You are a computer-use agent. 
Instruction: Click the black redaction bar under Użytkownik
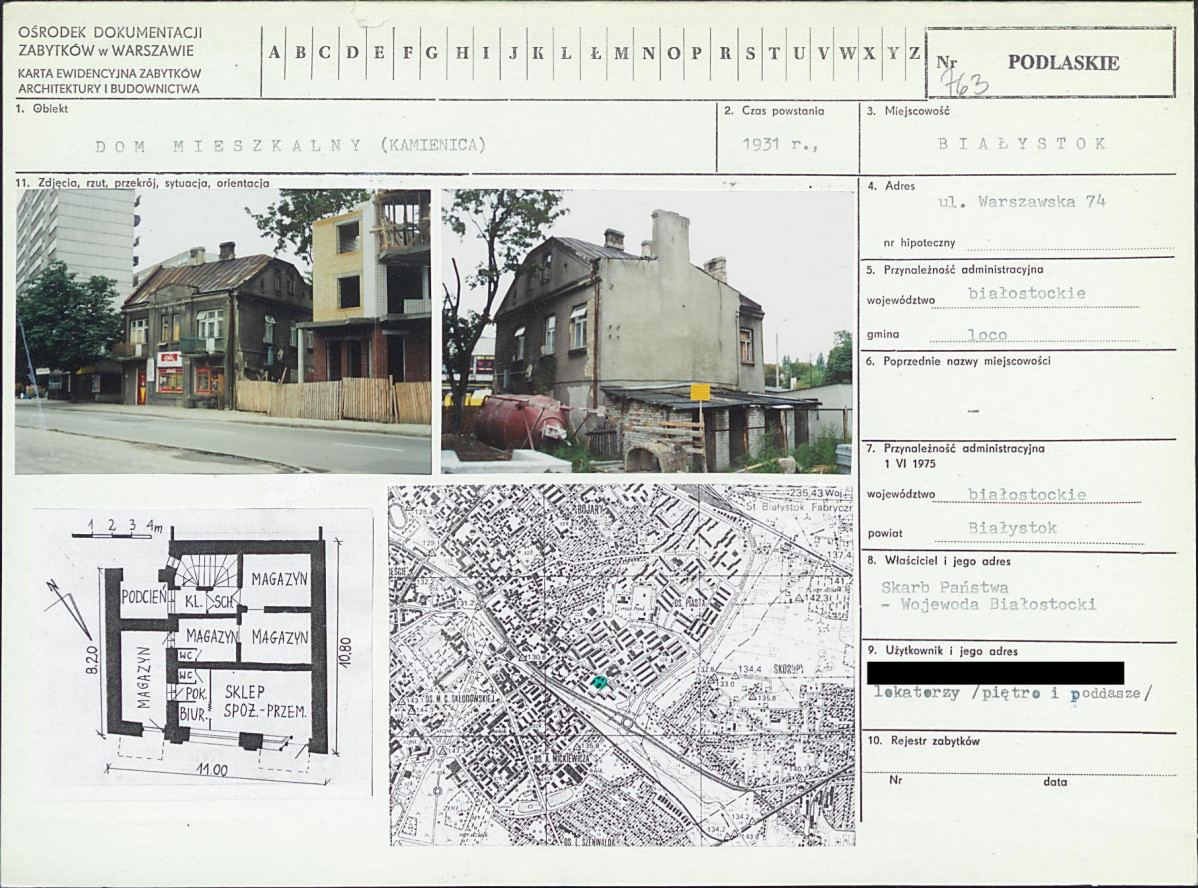995,673
